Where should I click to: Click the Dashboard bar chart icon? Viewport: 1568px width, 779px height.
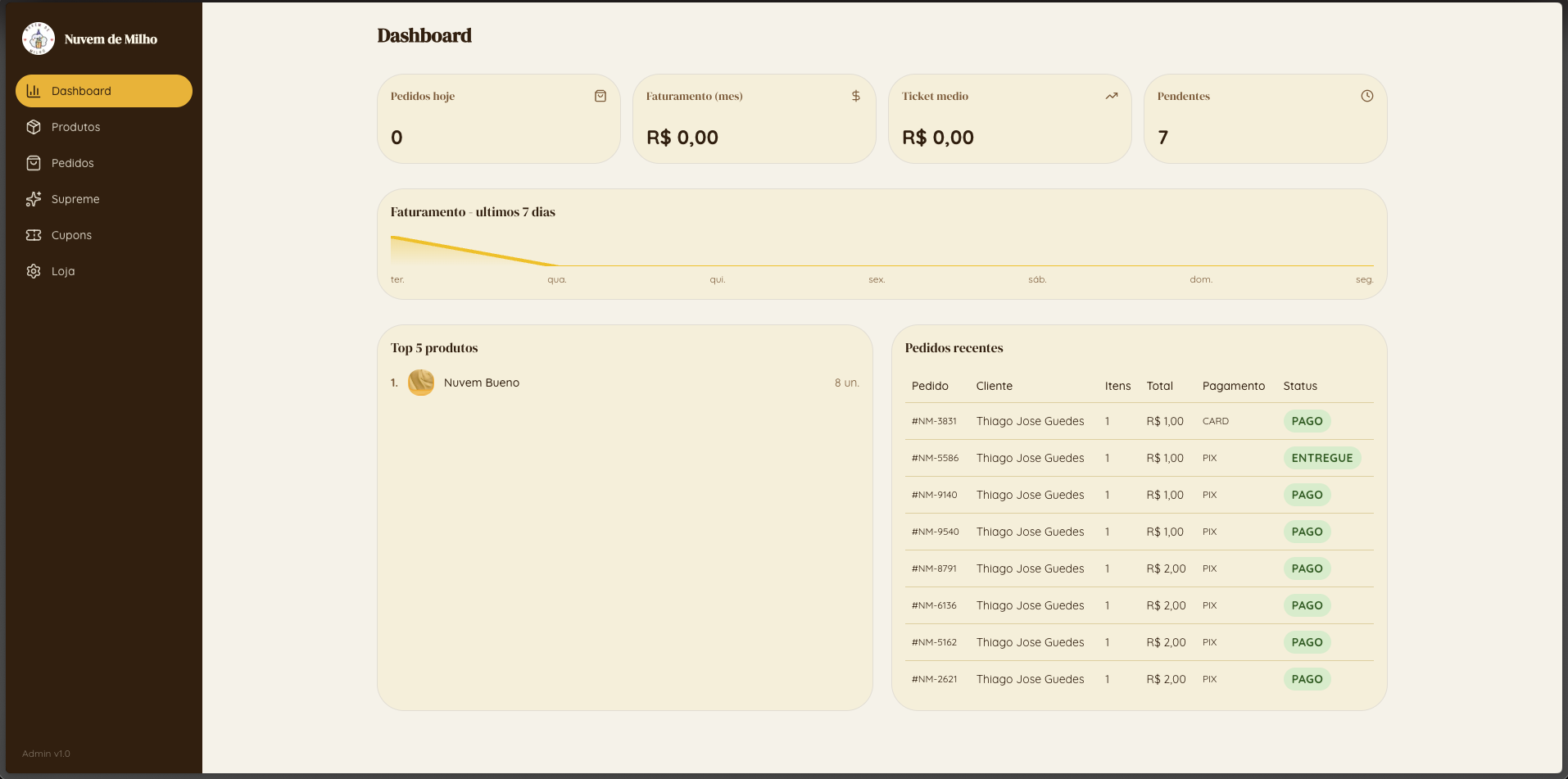tap(34, 91)
